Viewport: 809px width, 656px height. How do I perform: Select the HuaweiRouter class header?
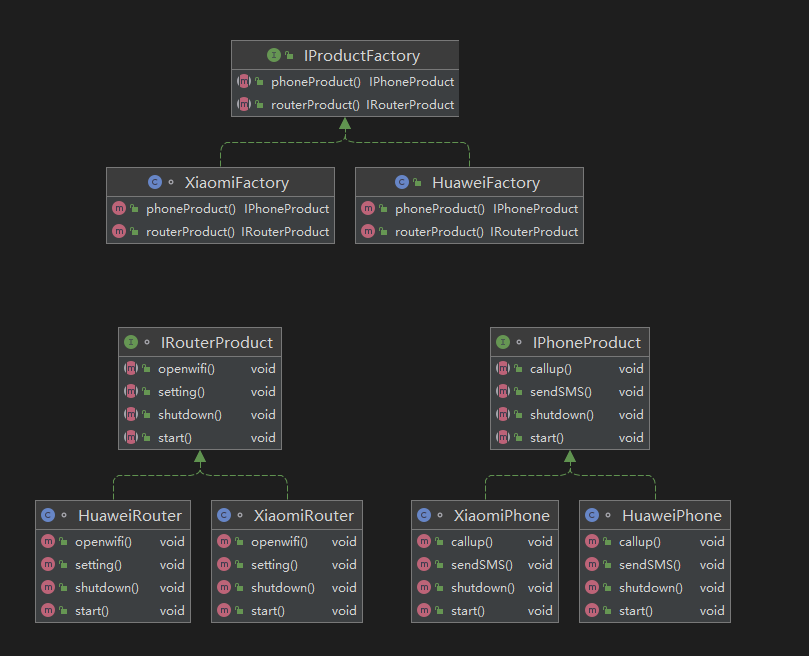coord(113,515)
